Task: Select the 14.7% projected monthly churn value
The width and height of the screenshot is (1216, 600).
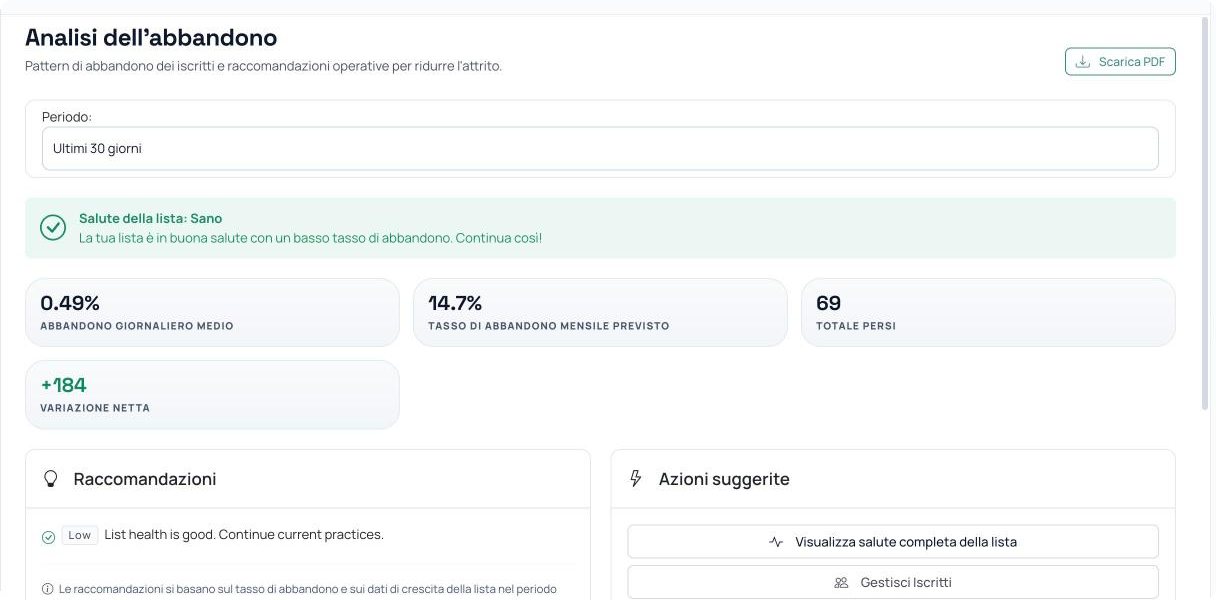Action: tap(455, 303)
